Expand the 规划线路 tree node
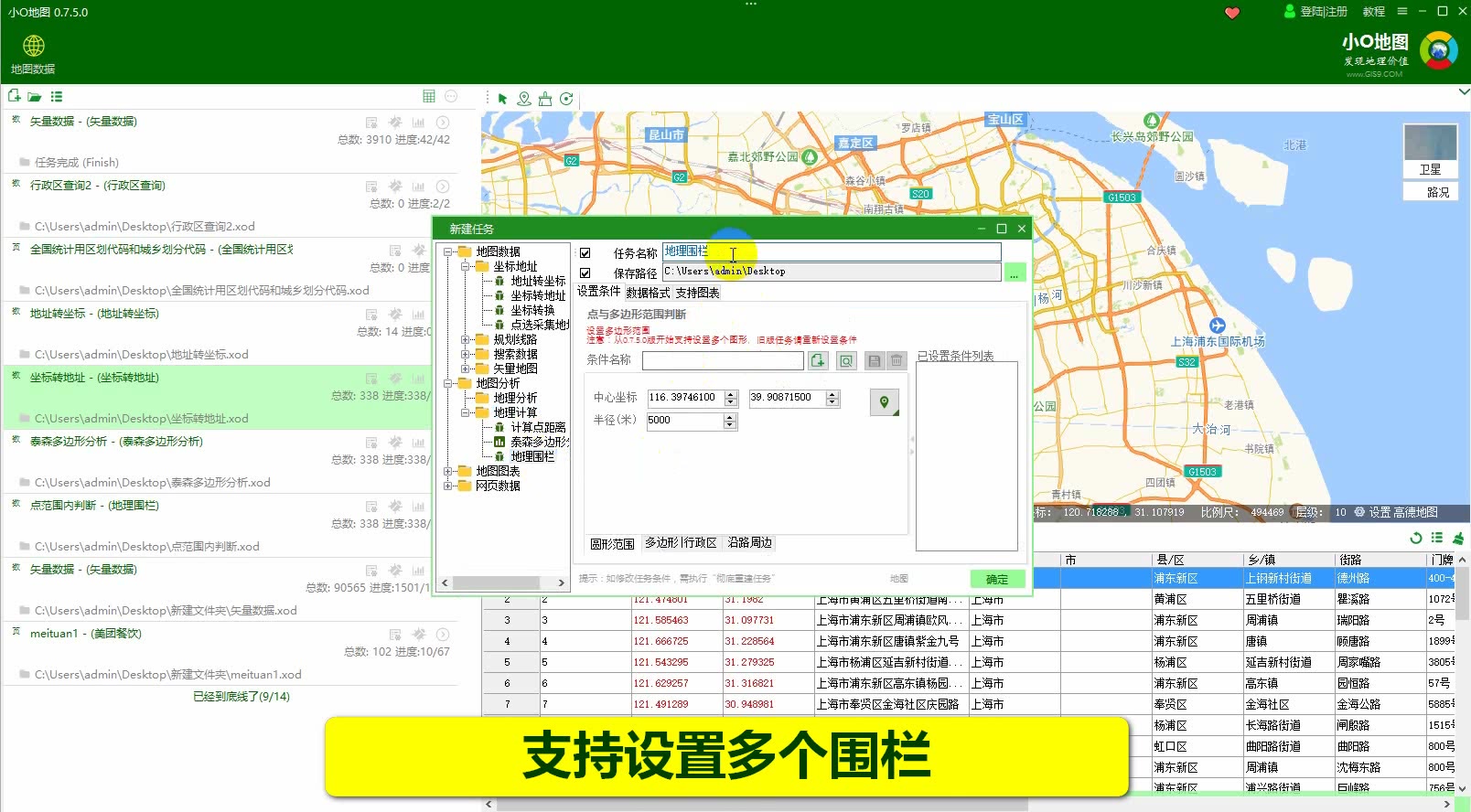This screenshot has height=812, width=1471. [466, 339]
